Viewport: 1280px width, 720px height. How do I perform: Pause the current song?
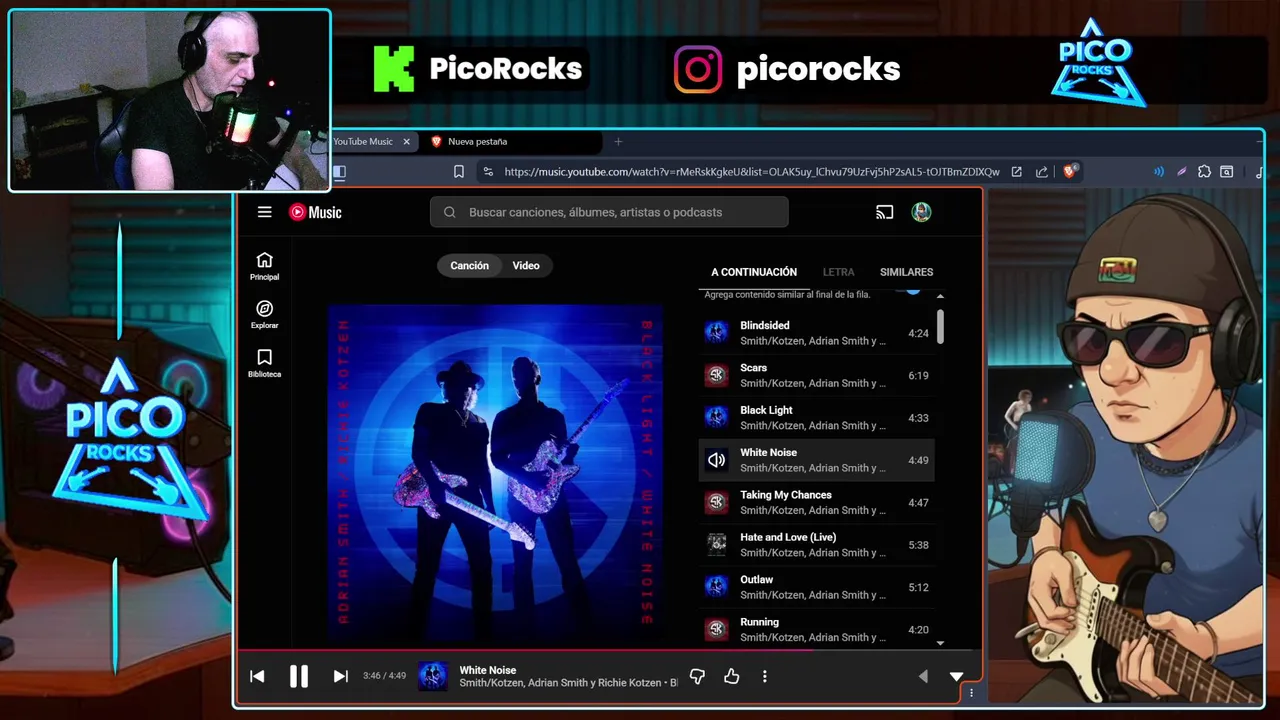[298, 676]
